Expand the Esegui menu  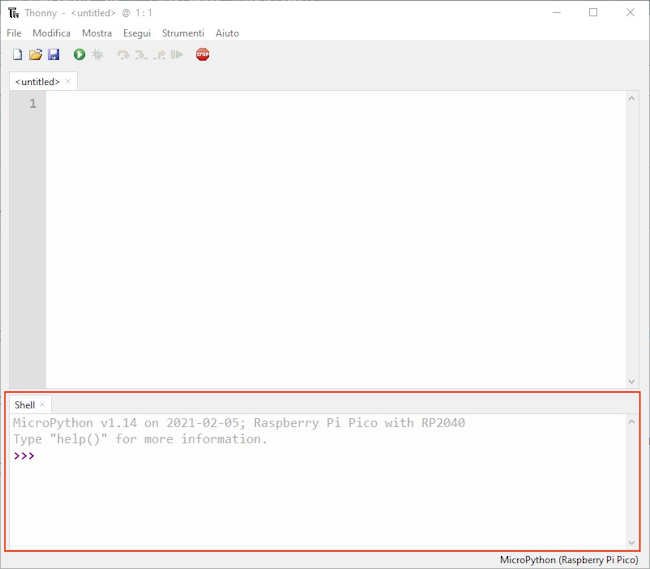(x=137, y=33)
